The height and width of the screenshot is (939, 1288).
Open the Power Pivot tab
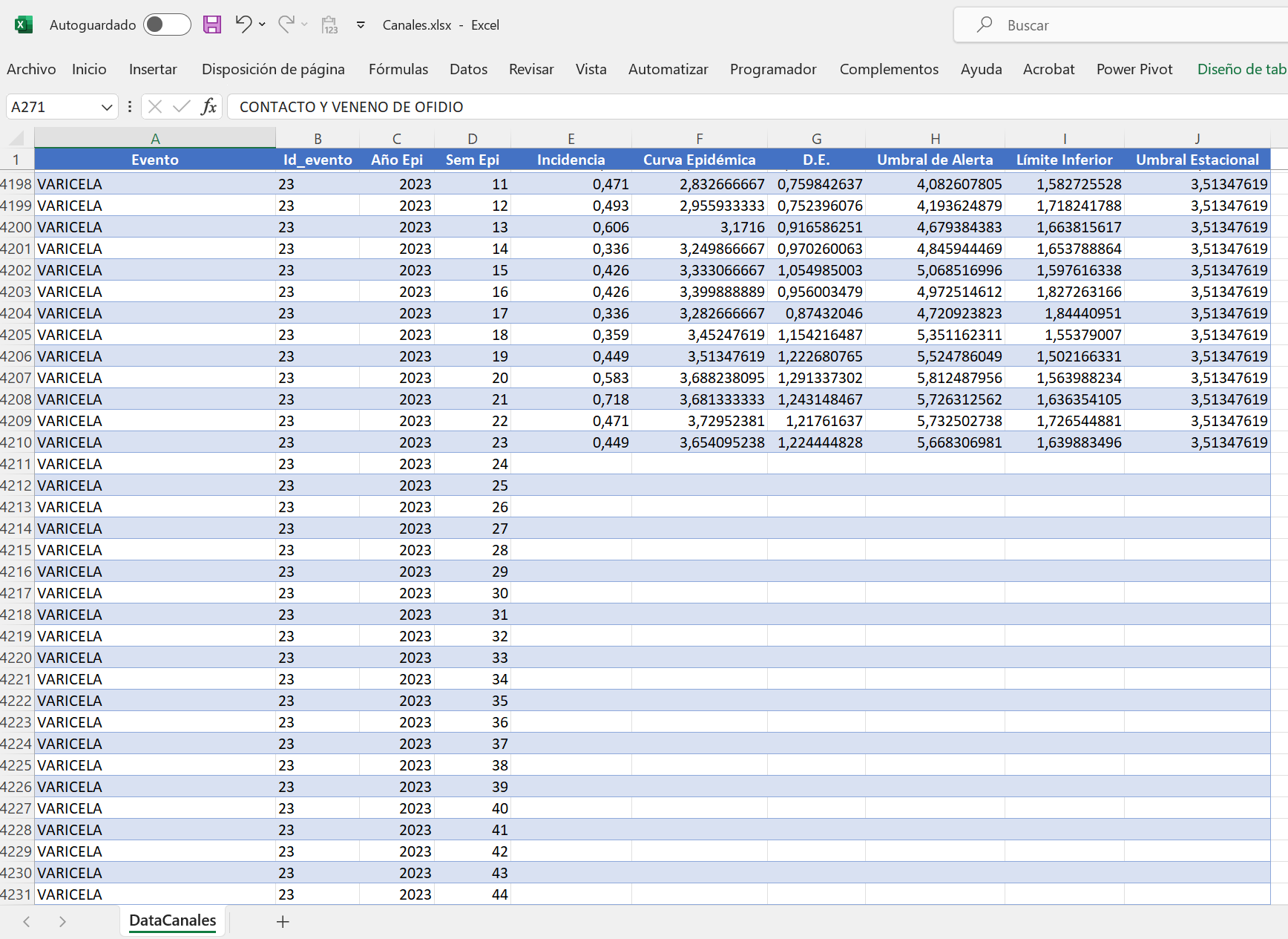pyautogui.click(x=1134, y=69)
